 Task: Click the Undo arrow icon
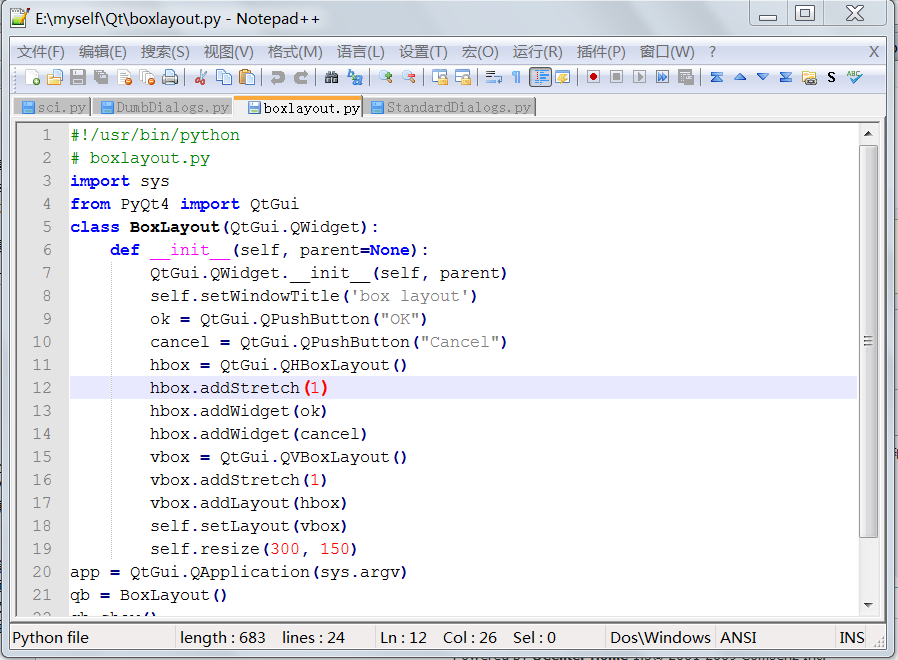(277, 77)
